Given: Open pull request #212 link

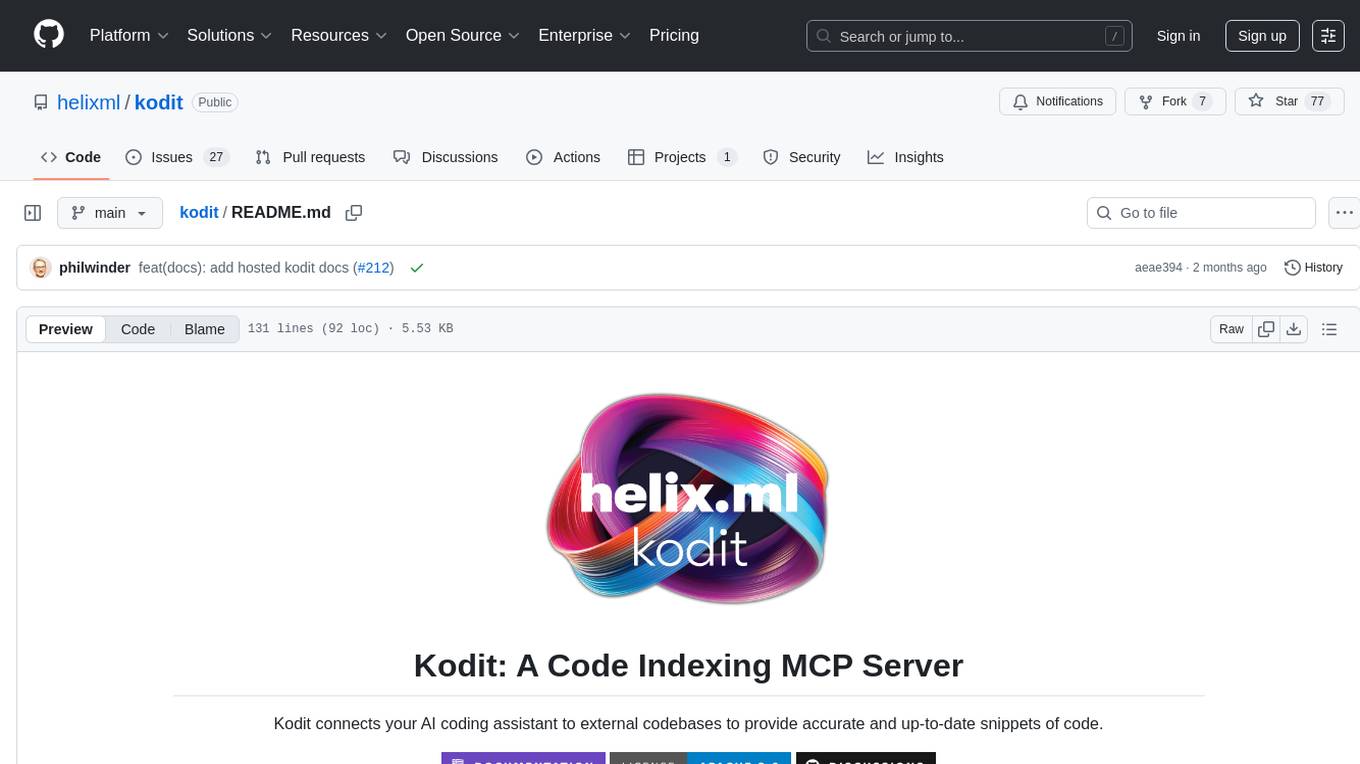Looking at the screenshot, I should [x=374, y=268].
